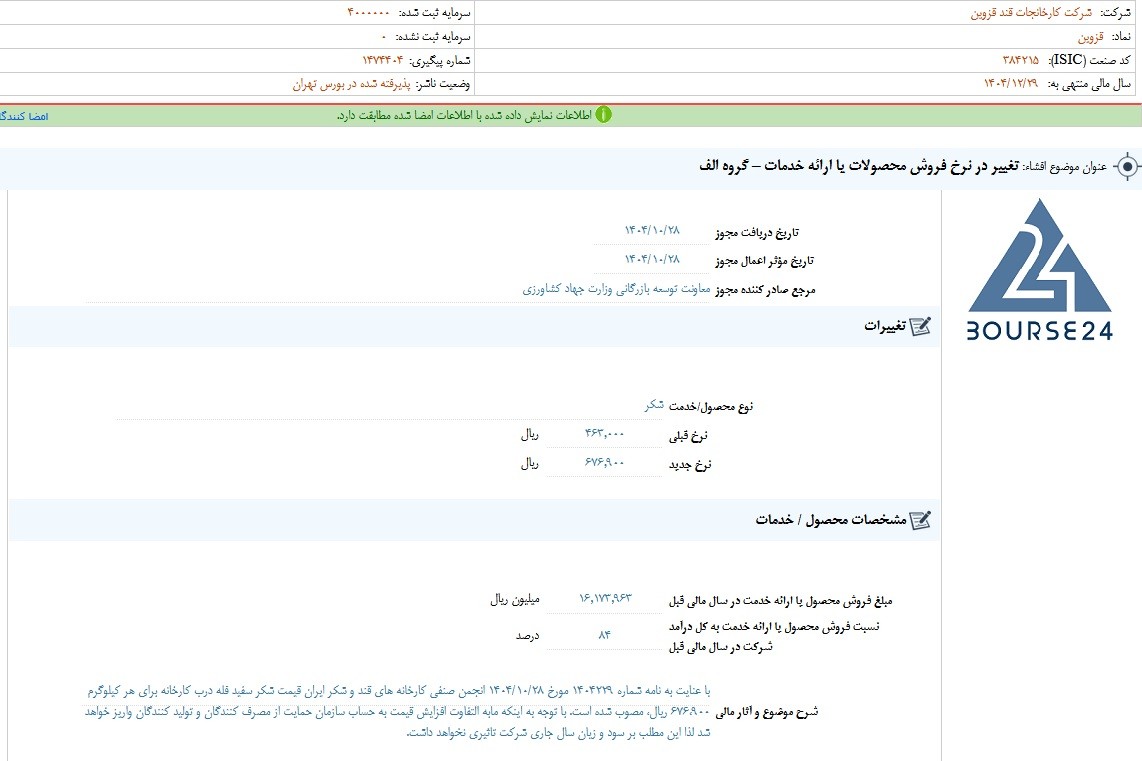The height and width of the screenshot is (761, 1142).
Task: Click the نرخ قبلی value field
Action: [604, 434]
